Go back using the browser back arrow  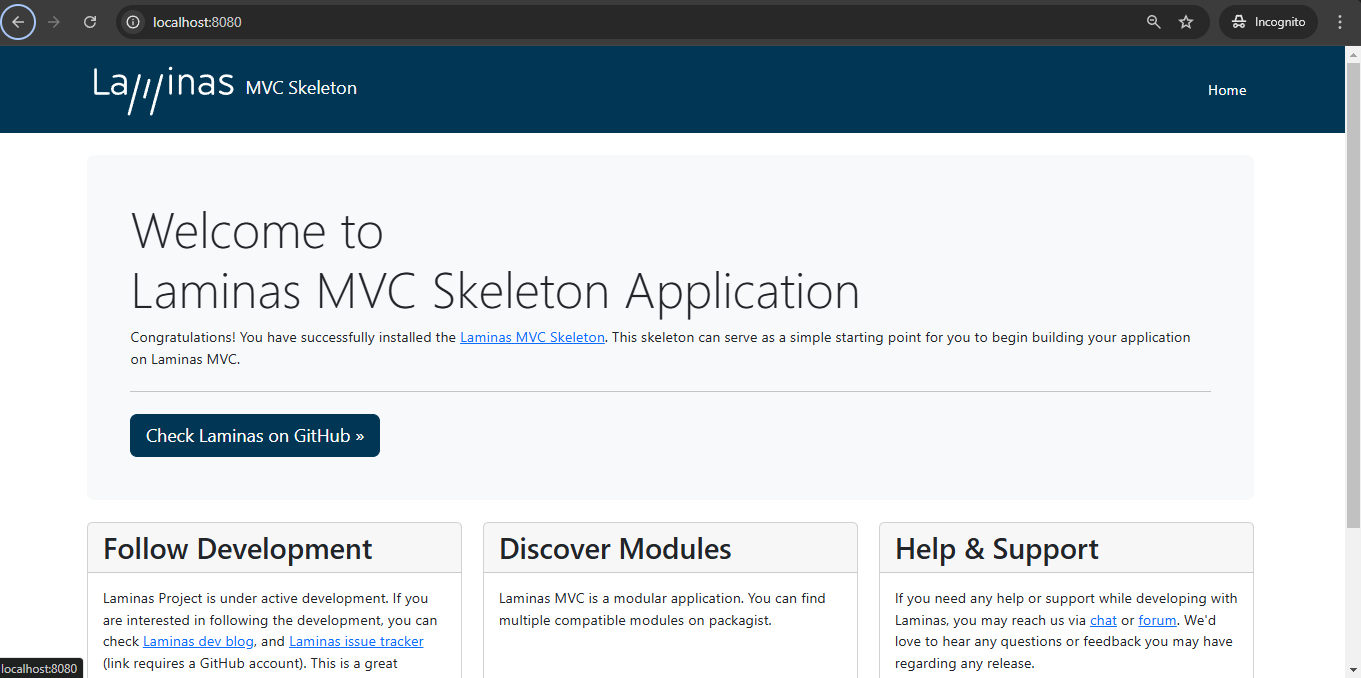click(x=18, y=22)
